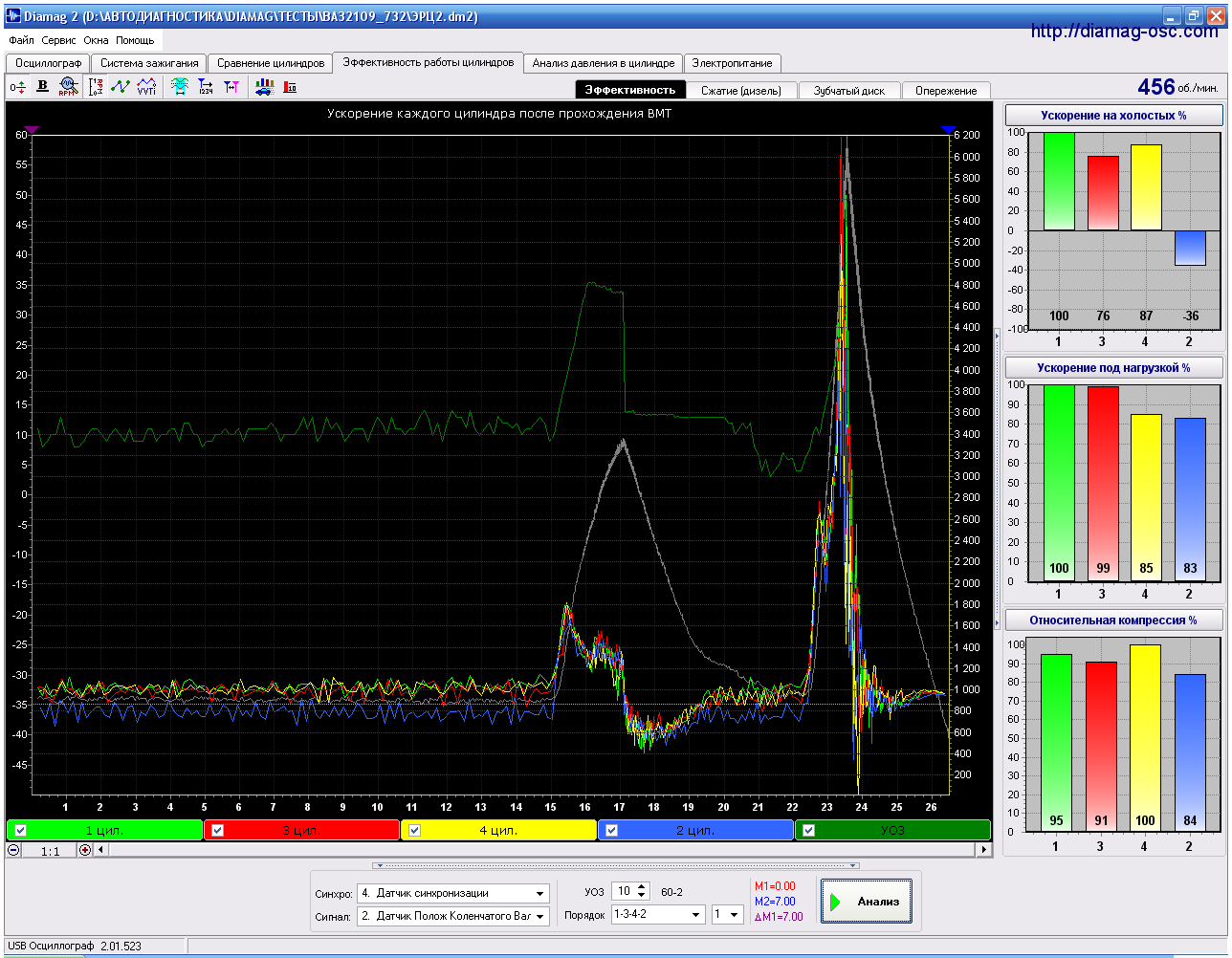
Task: Select the Опережение sub-tab
Action: [946, 91]
